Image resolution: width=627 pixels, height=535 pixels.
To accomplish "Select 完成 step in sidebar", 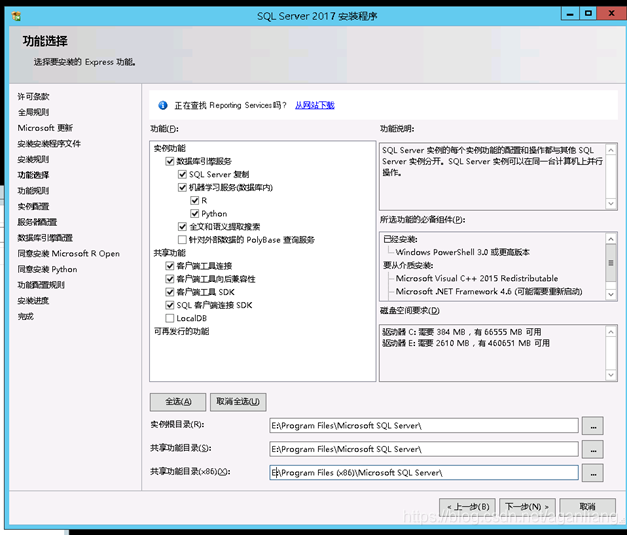I will [26, 316].
